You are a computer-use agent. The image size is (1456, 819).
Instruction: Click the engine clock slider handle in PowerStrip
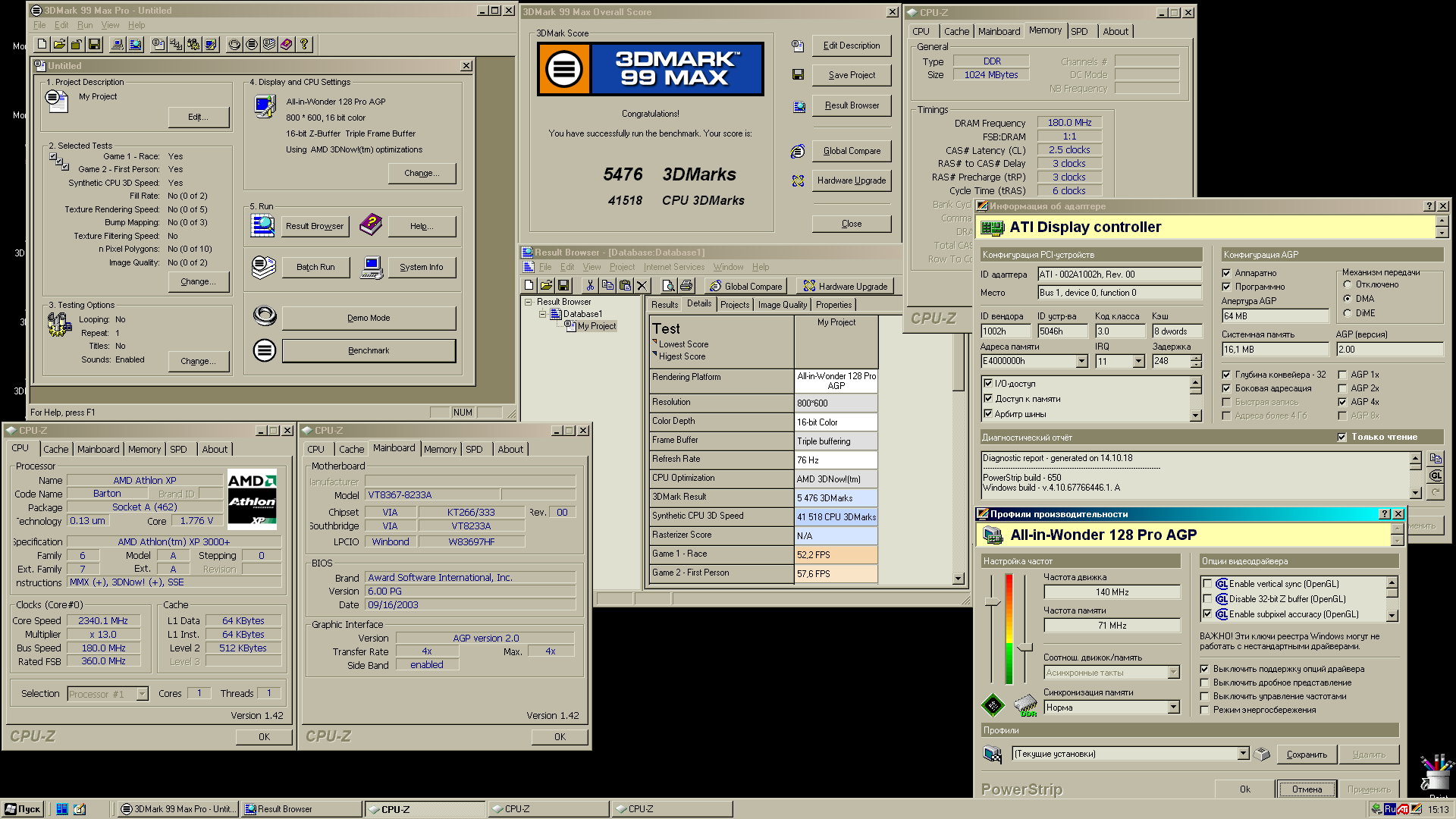[x=992, y=602]
